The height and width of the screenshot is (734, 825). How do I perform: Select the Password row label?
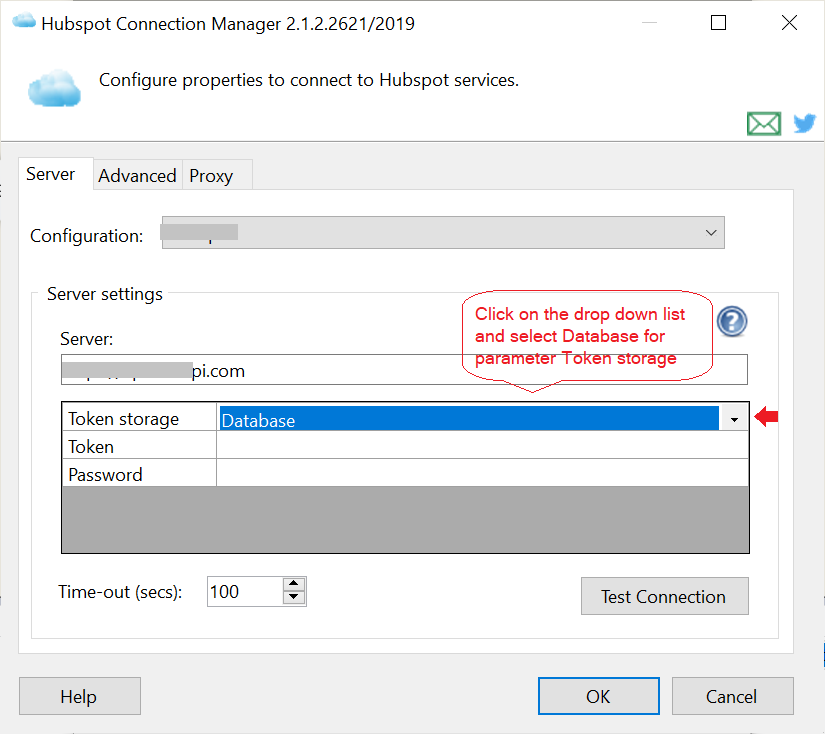pos(139,474)
